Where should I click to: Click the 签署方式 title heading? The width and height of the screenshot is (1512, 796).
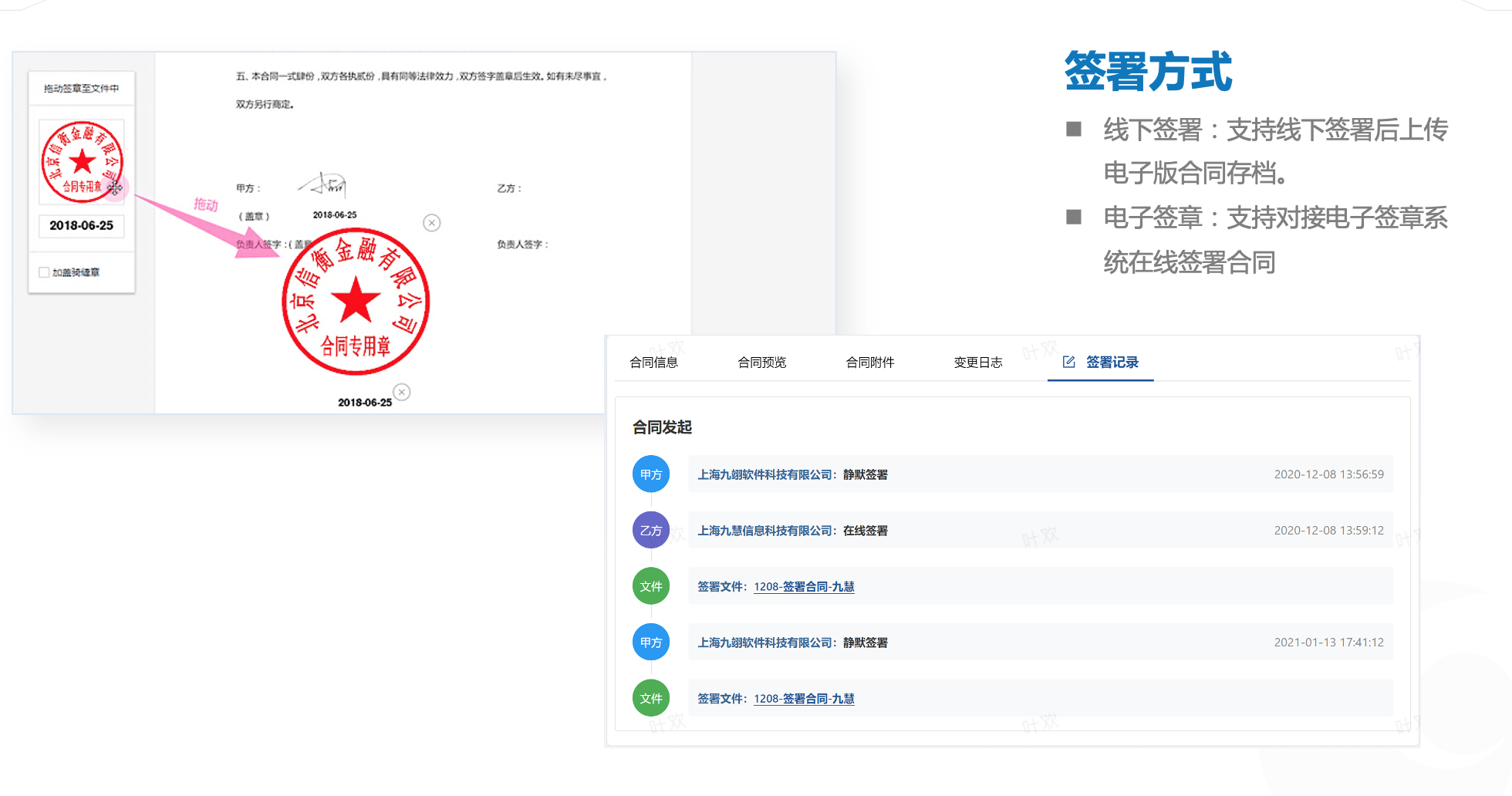click(1148, 72)
